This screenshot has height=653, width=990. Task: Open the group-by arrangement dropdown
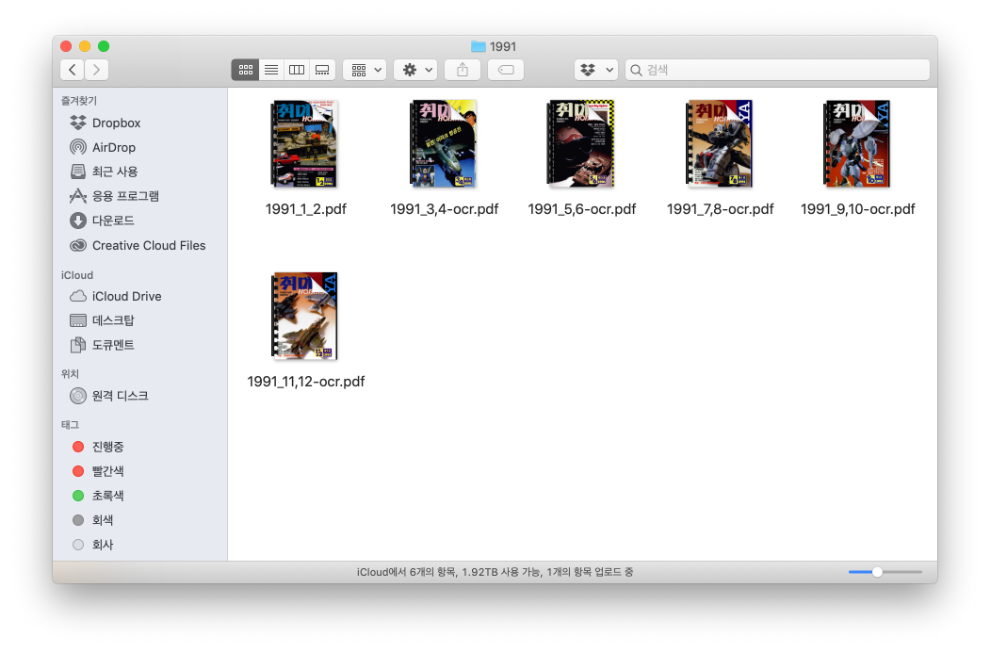365,70
